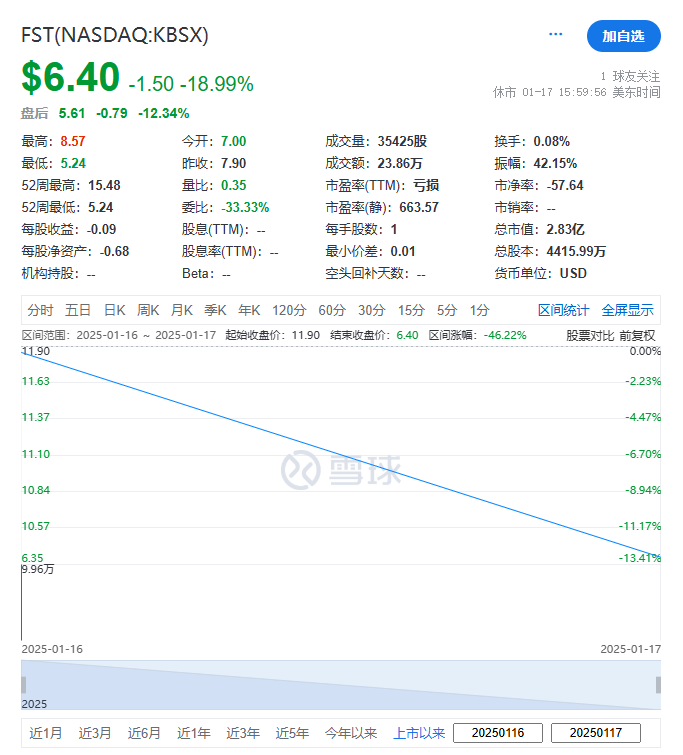Select the 近6月 time range
The width and height of the screenshot is (683, 755).
click(x=144, y=733)
